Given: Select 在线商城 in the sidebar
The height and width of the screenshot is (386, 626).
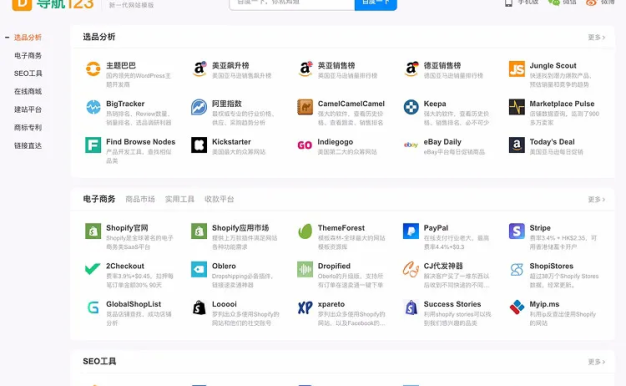Looking at the screenshot, I should coord(28,91).
